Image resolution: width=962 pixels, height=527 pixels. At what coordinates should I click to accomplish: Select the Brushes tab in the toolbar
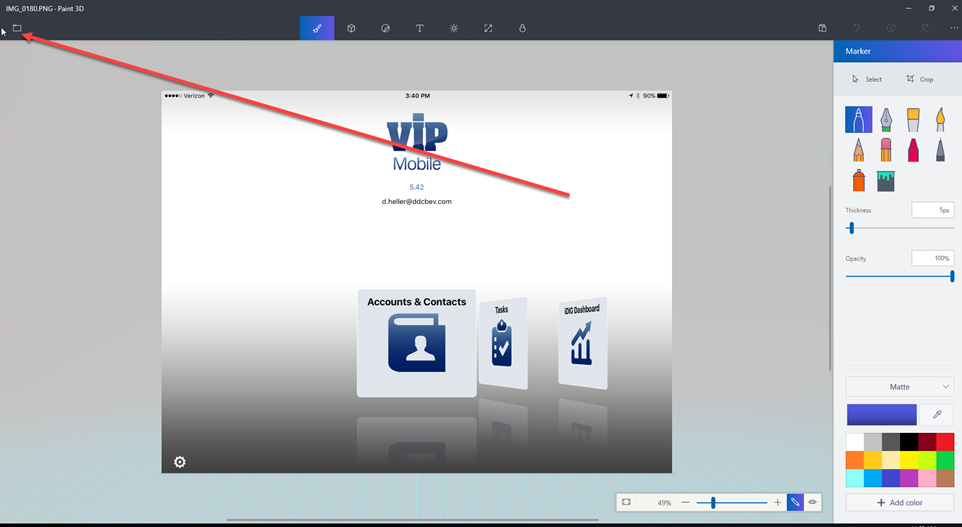coord(317,28)
